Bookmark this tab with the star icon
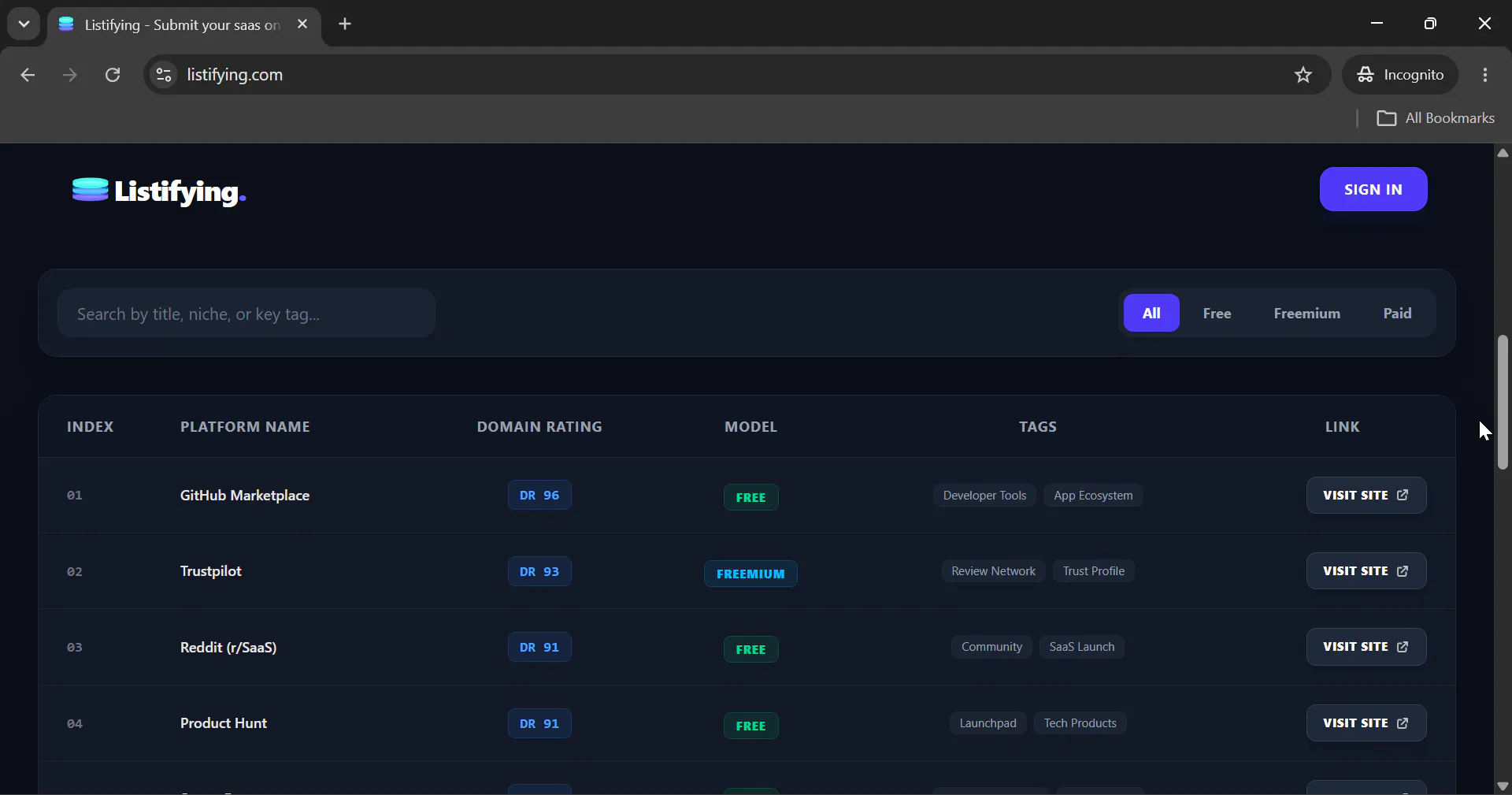 [x=1303, y=75]
